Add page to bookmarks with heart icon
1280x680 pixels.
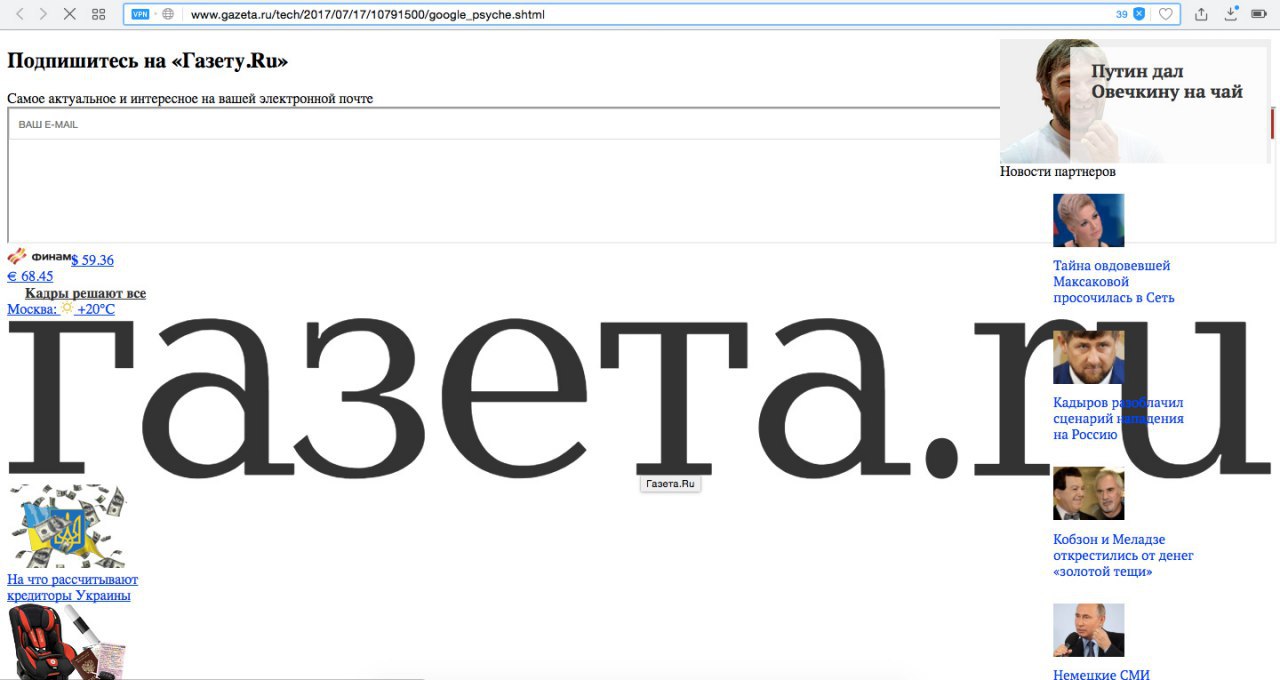click(x=1165, y=14)
